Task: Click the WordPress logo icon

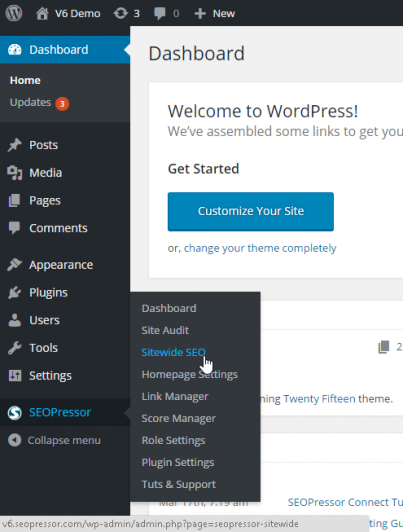Action: (14, 13)
